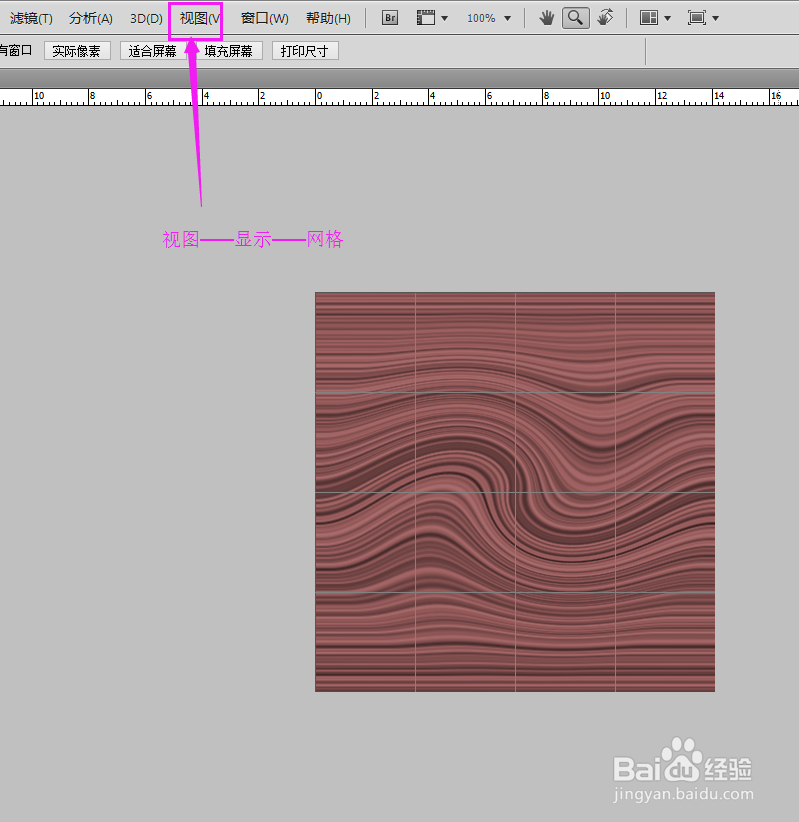Launch Adobe Bridge with Br icon
This screenshot has width=799, height=822.
pyautogui.click(x=390, y=18)
